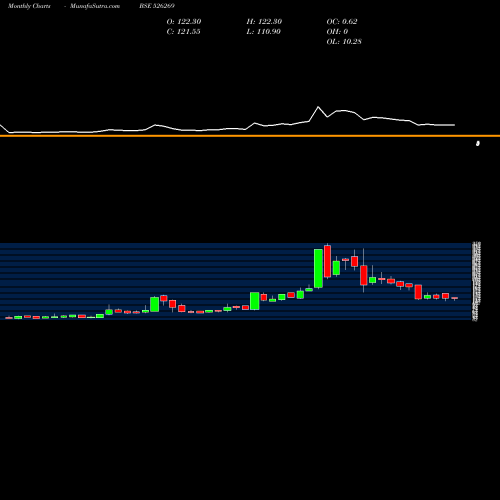Click the close value 'C: 121.55'
The image size is (500, 500).
click(183, 32)
